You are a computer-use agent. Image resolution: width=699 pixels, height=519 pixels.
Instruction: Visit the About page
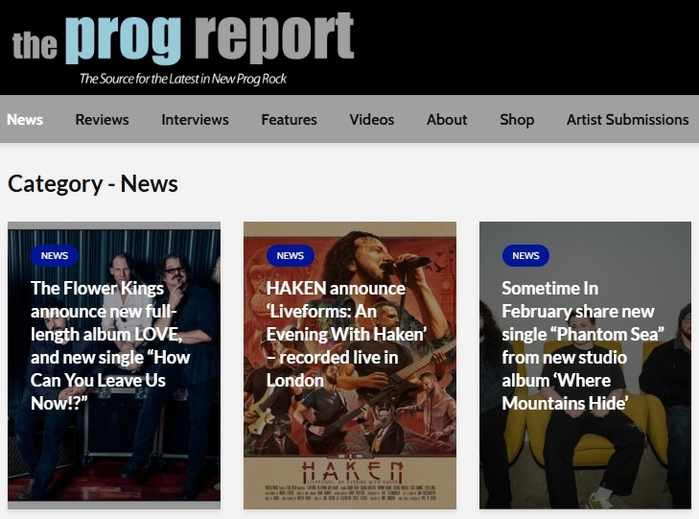(447, 119)
